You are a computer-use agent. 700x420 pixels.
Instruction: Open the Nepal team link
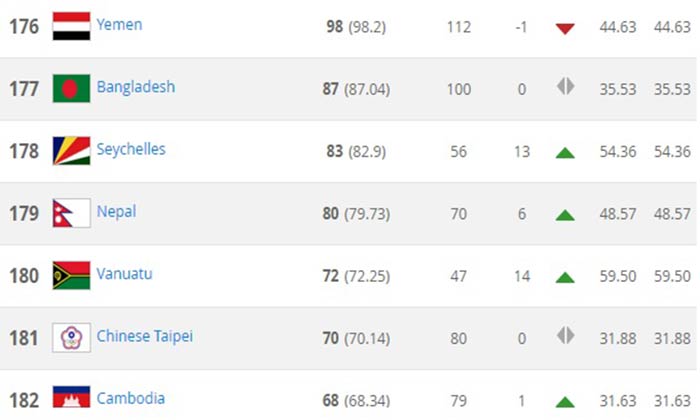click(116, 211)
